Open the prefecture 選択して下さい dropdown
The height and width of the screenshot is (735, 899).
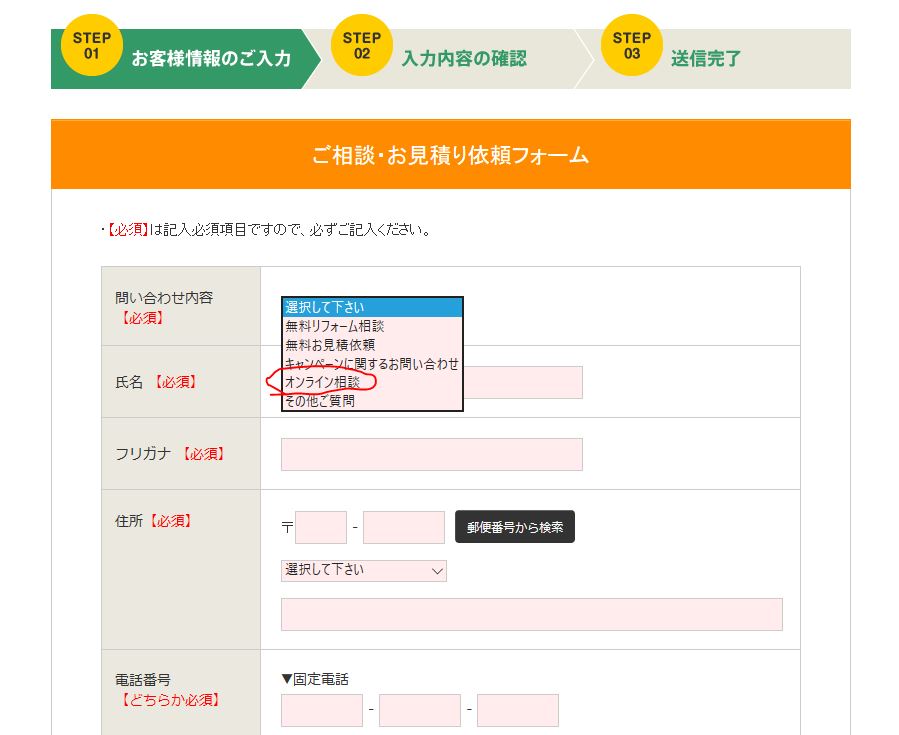coord(363,570)
